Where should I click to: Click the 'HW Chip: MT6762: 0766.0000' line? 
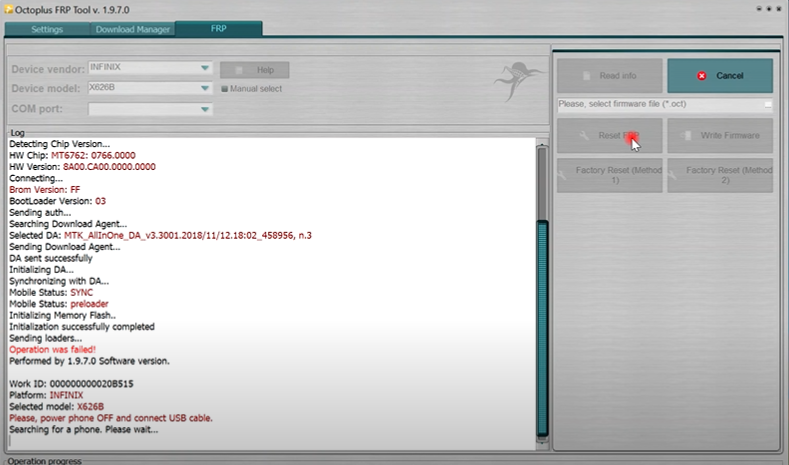pyautogui.click(x=72, y=156)
